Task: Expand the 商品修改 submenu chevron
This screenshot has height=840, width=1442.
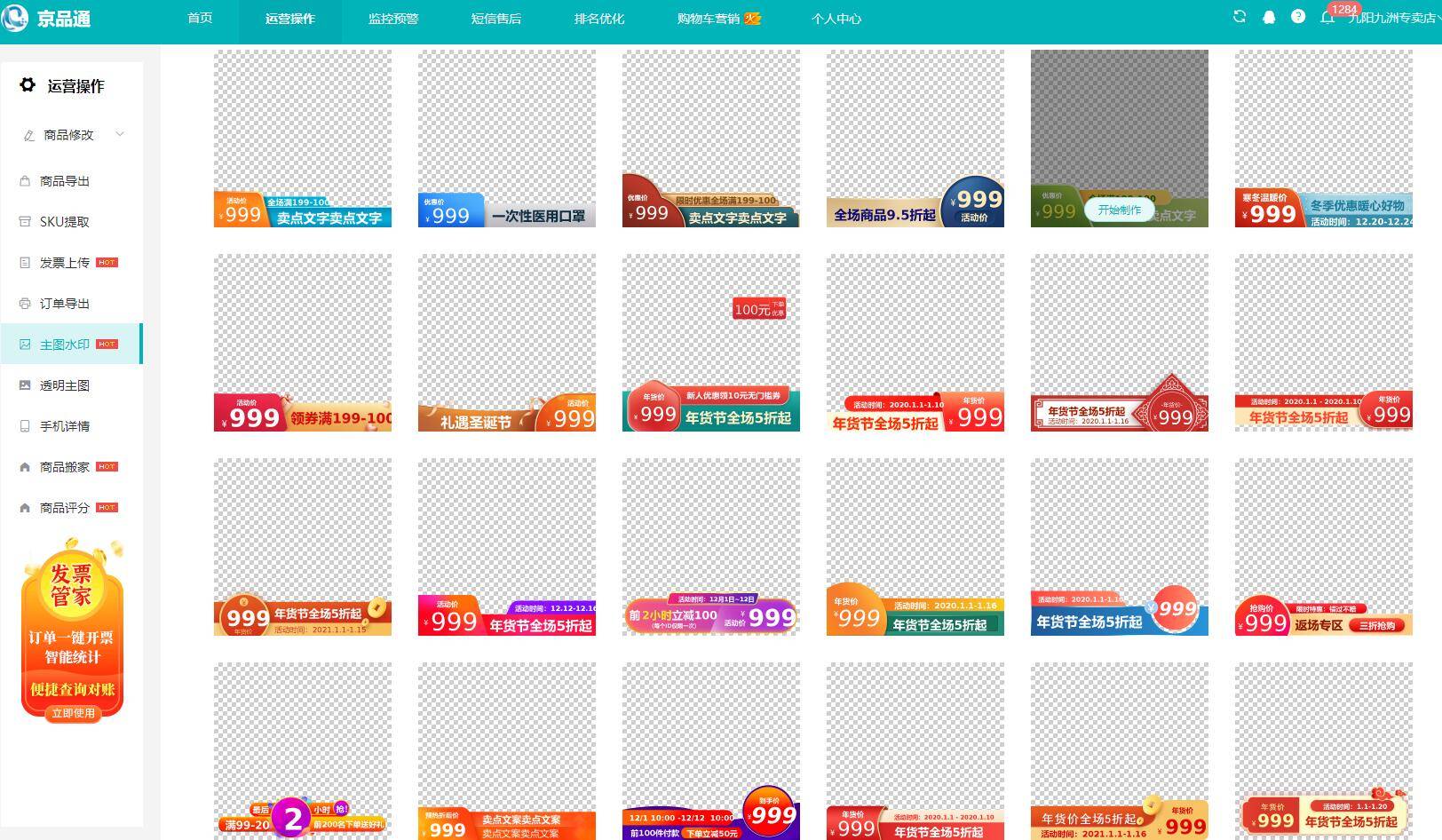Action: (x=120, y=134)
